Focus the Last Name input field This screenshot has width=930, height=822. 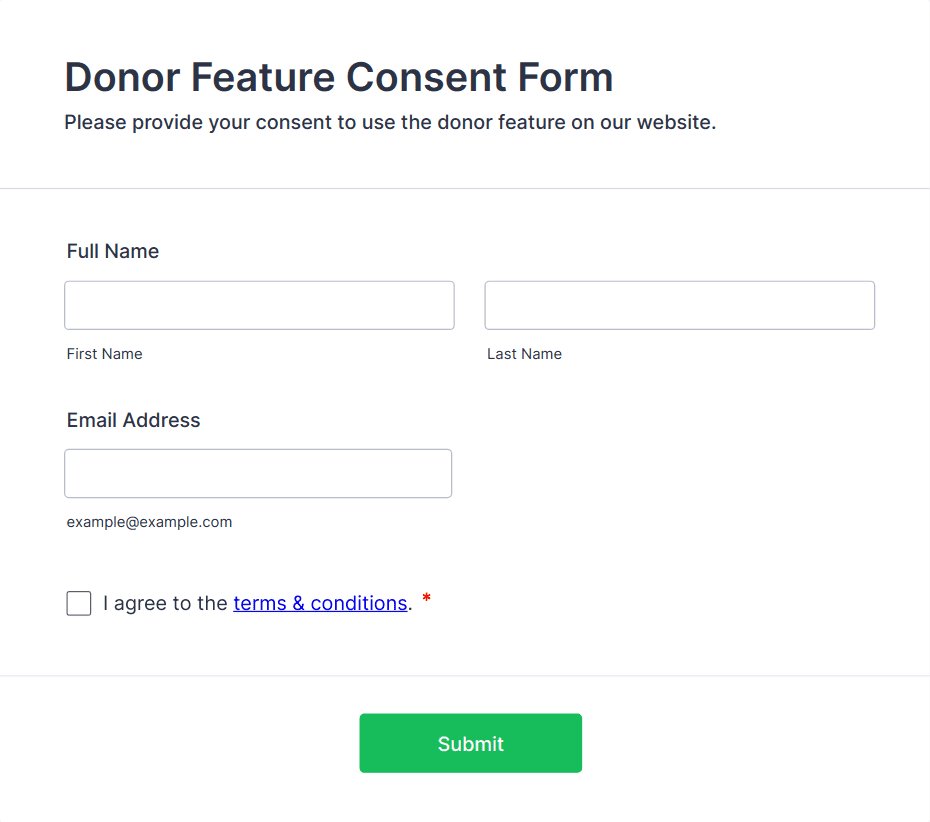pos(679,305)
